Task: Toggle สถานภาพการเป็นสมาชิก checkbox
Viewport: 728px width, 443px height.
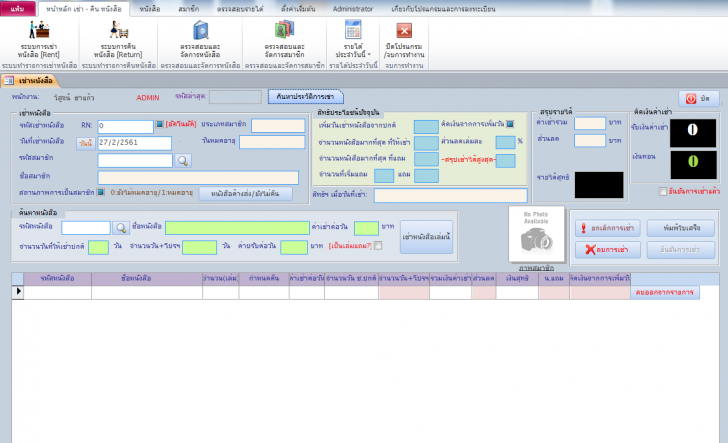Action: pyautogui.click(x=100, y=192)
